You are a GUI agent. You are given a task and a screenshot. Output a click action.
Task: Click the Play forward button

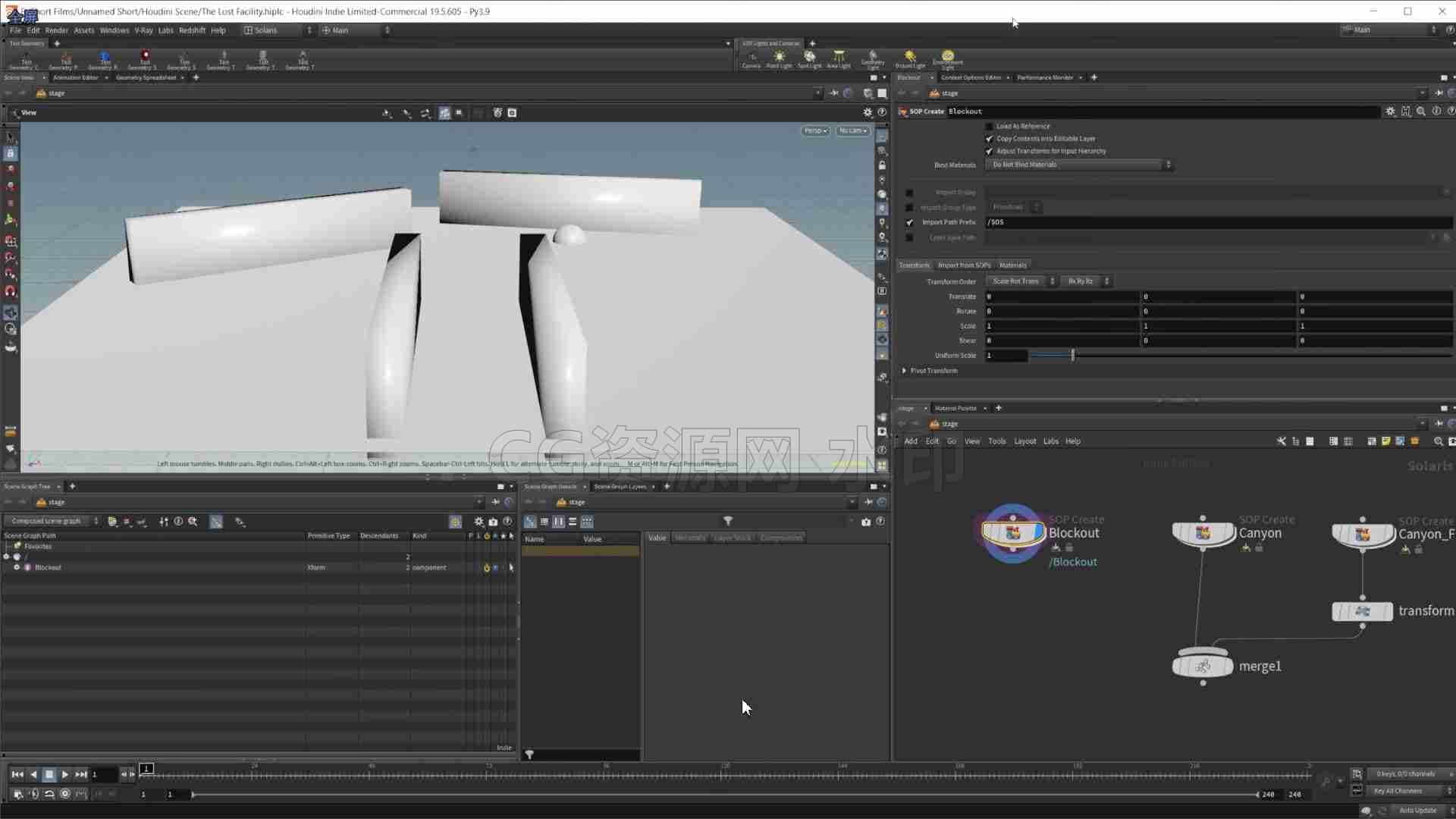click(64, 774)
